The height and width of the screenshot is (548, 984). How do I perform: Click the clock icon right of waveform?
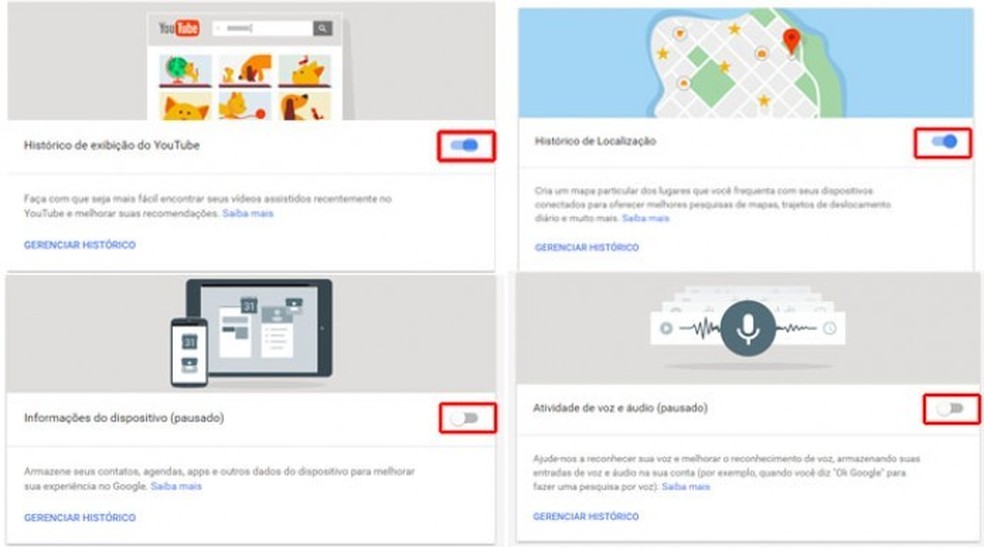click(830, 328)
